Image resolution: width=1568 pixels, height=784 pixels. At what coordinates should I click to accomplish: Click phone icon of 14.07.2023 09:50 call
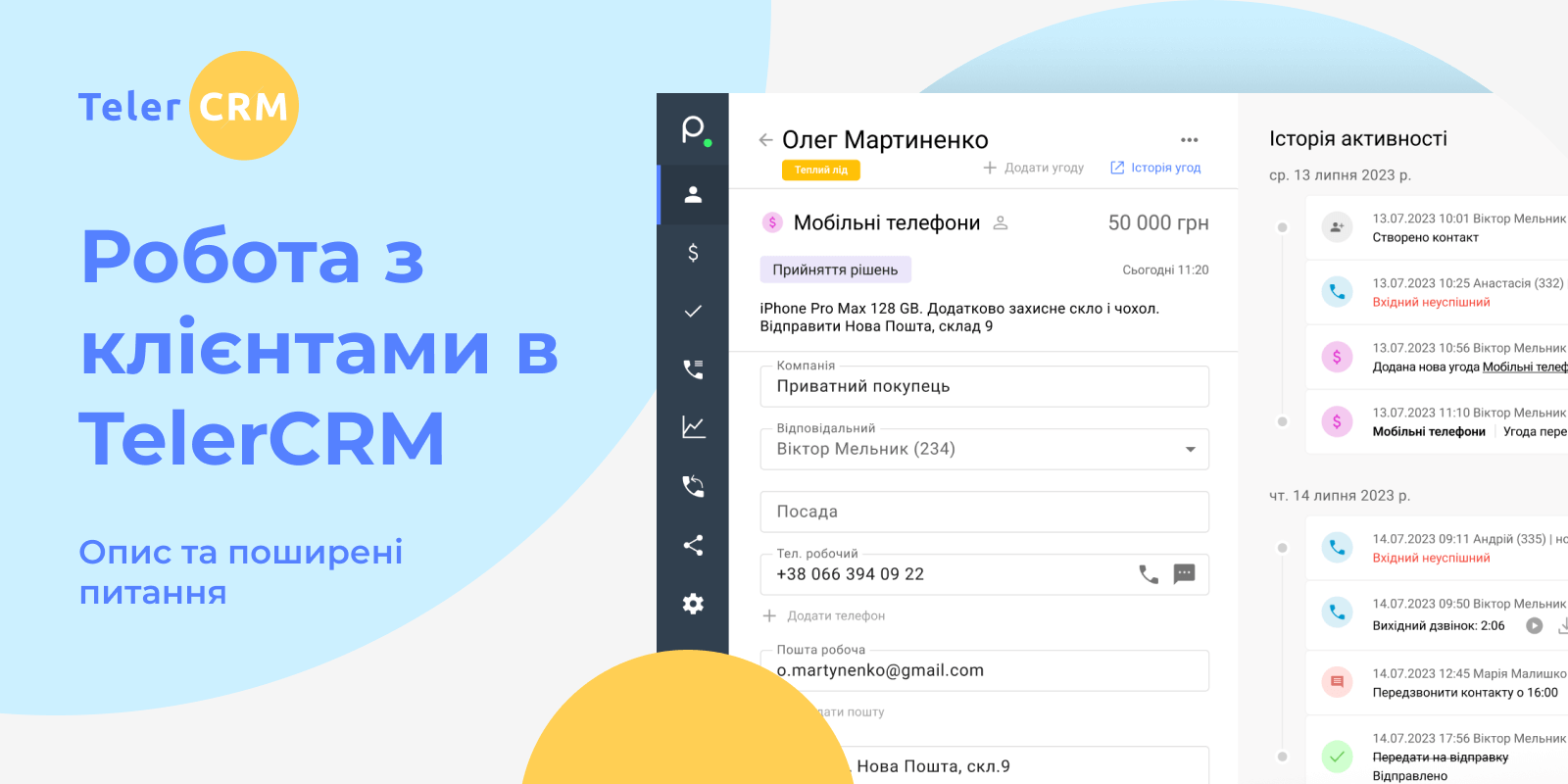[1337, 612]
